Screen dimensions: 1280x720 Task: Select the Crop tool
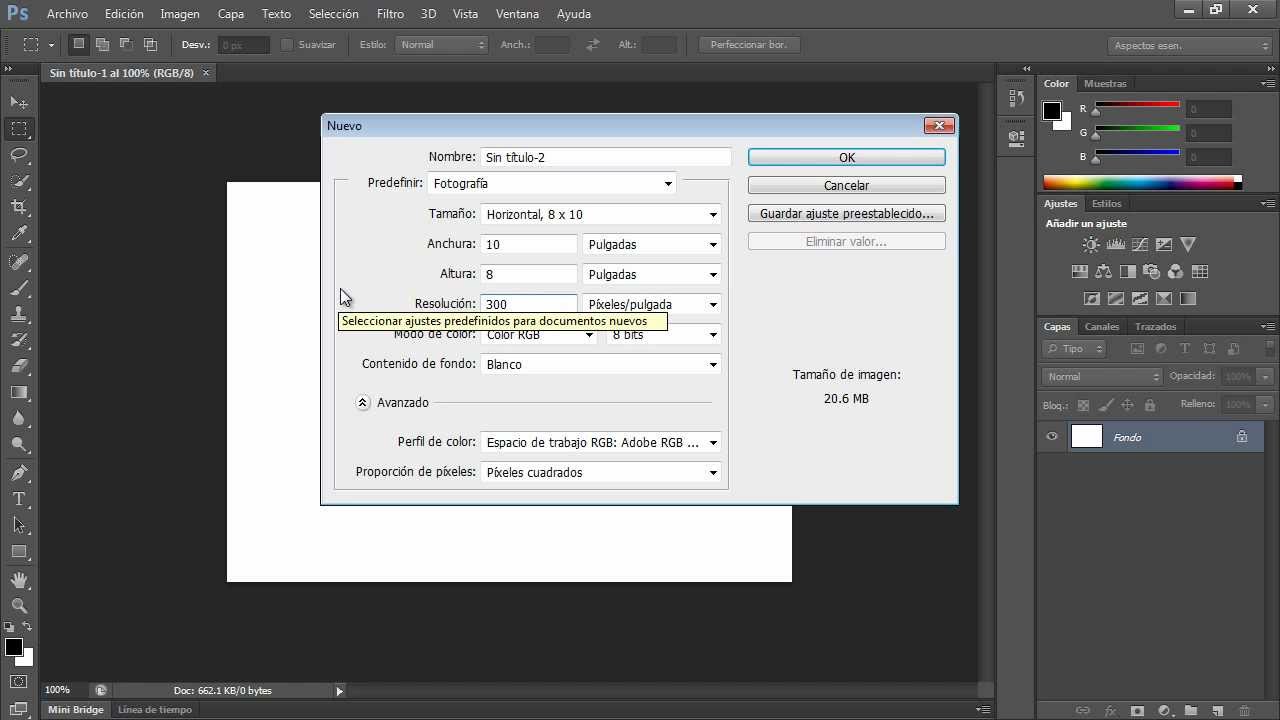(x=19, y=207)
